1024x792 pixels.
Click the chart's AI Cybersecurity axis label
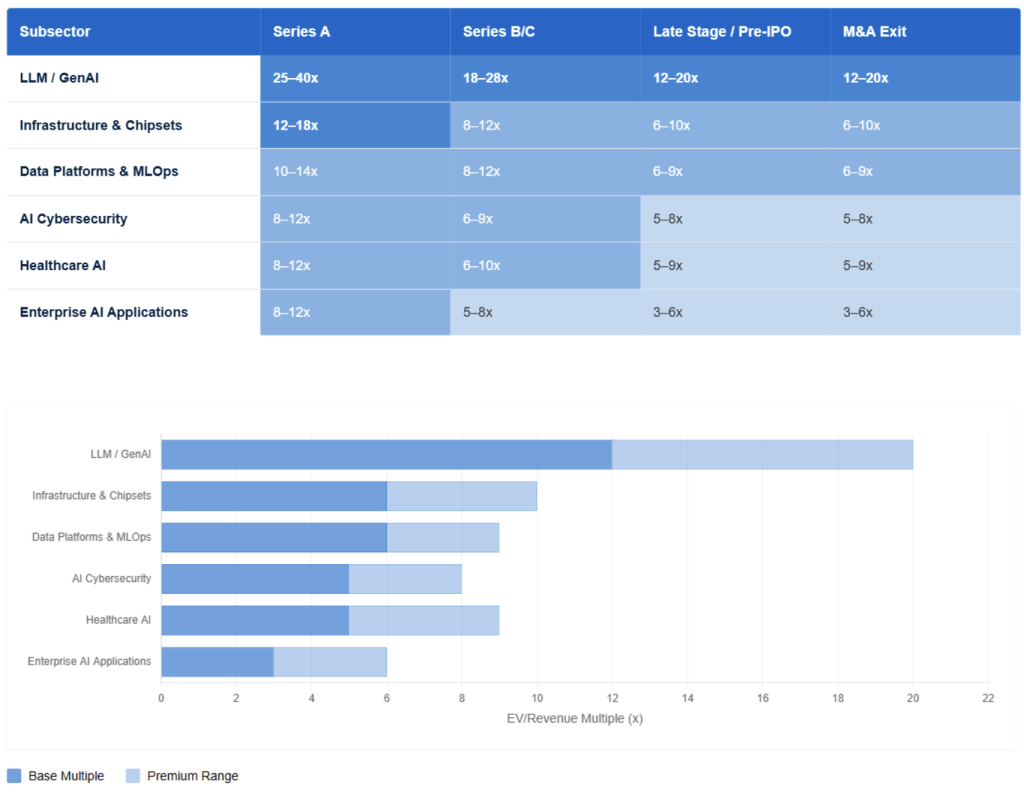point(112,578)
